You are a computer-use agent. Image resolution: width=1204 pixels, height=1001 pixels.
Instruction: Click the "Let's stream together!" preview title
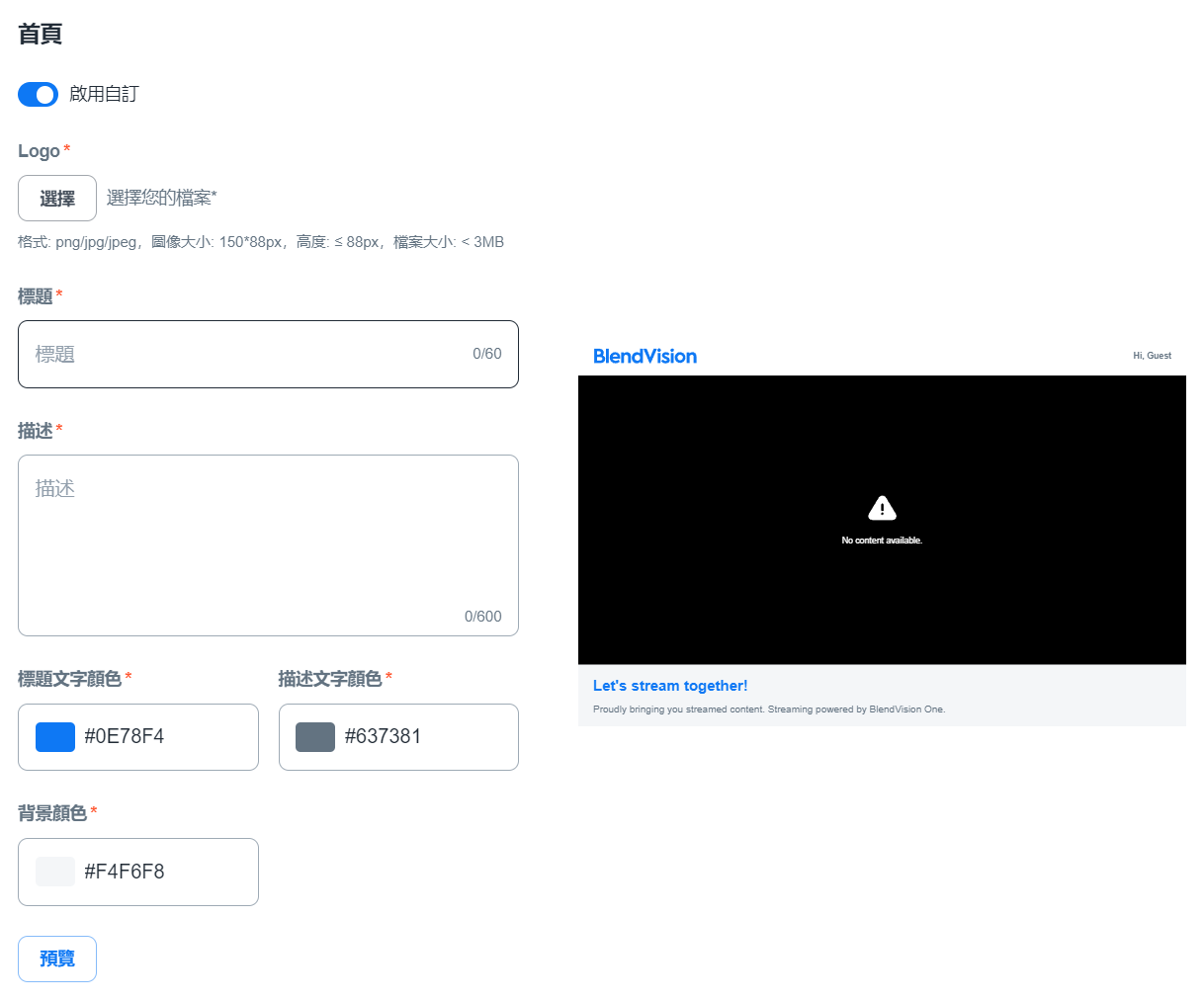pos(670,686)
